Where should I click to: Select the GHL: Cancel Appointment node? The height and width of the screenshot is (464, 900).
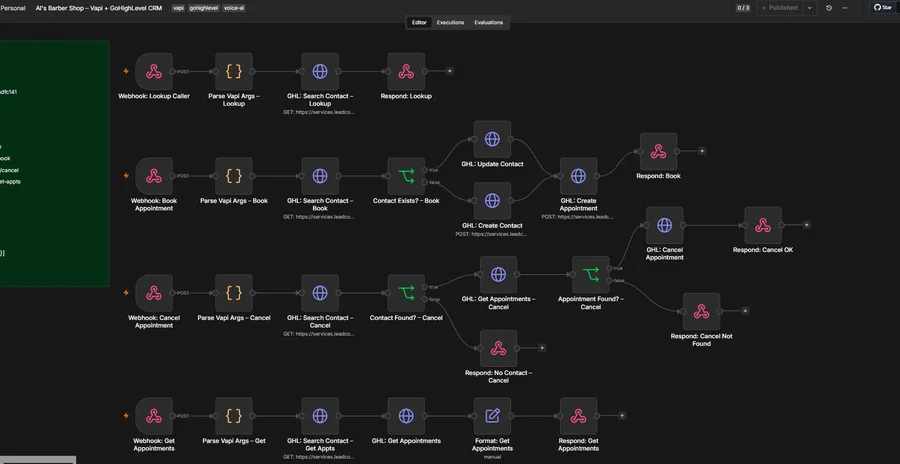point(665,225)
